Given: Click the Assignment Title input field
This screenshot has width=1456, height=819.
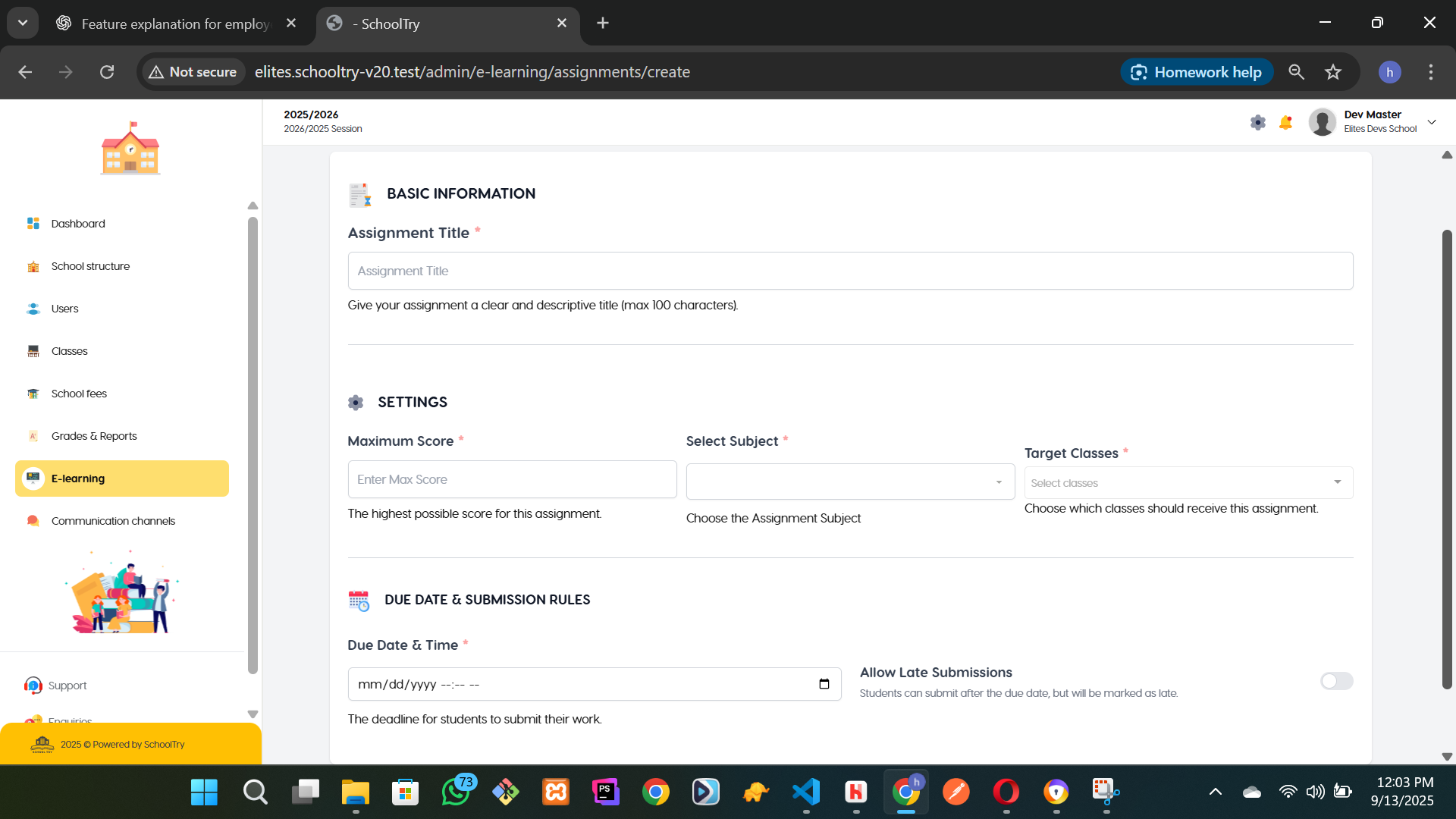Looking at the screenshot, I should point(850,271).
